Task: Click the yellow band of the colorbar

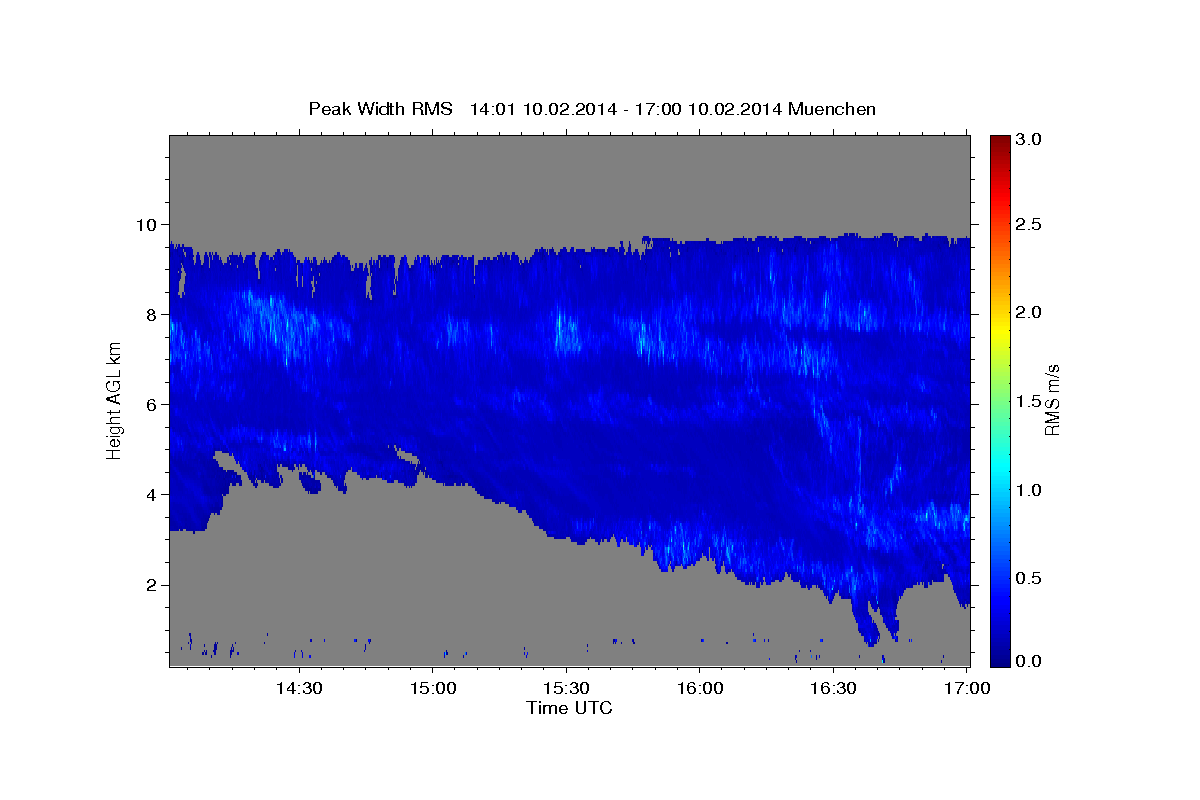Action: click(1000, 330)
